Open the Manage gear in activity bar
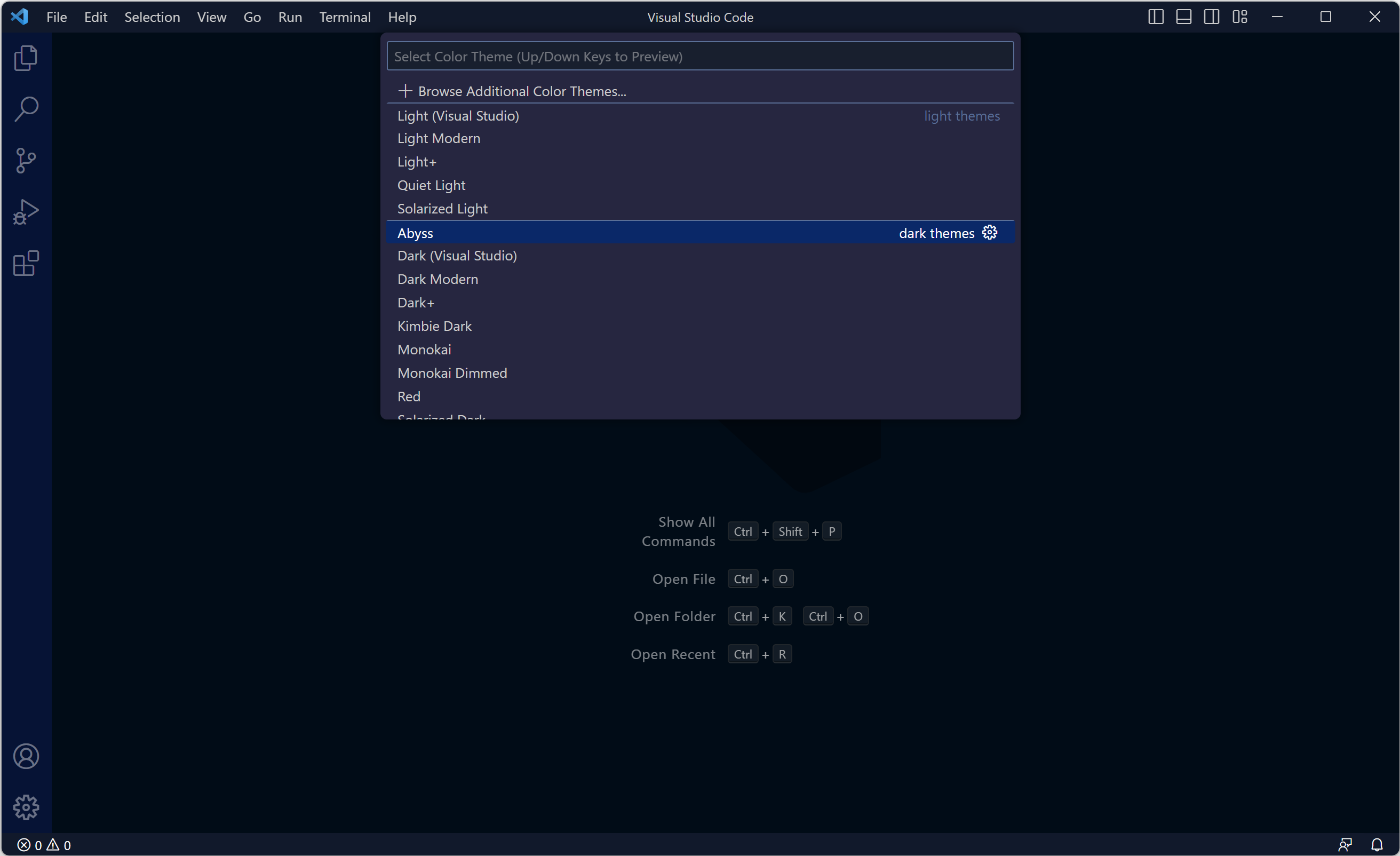The width and height of the screenshot is (1400, 856). [26, 807]
